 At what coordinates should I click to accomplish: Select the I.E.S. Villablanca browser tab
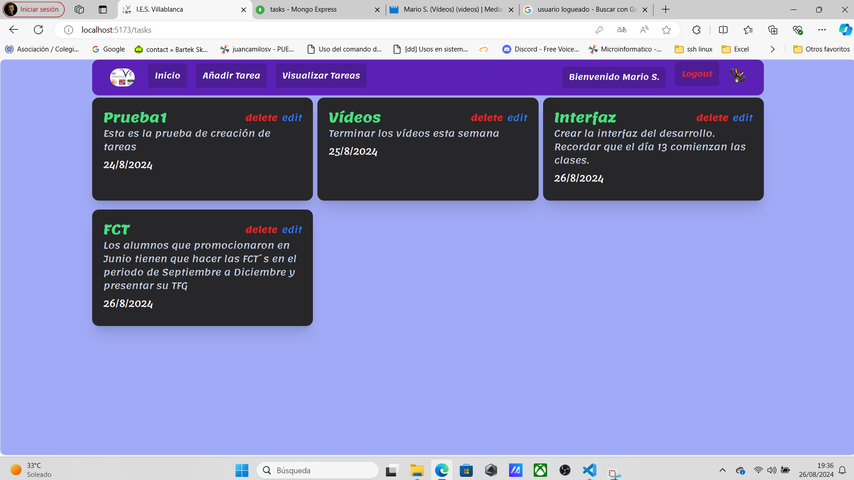click(184, 9)
